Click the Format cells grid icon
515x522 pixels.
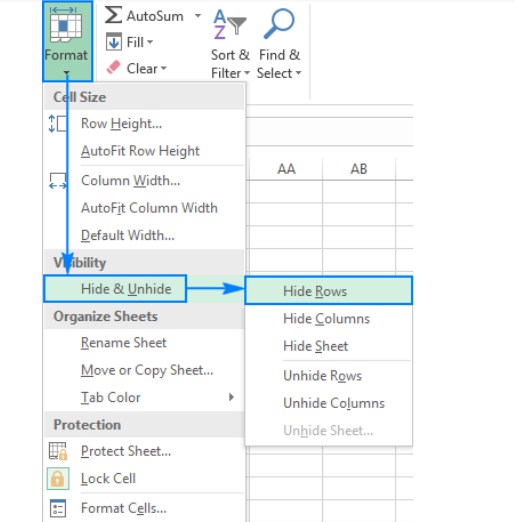[66, 25]
